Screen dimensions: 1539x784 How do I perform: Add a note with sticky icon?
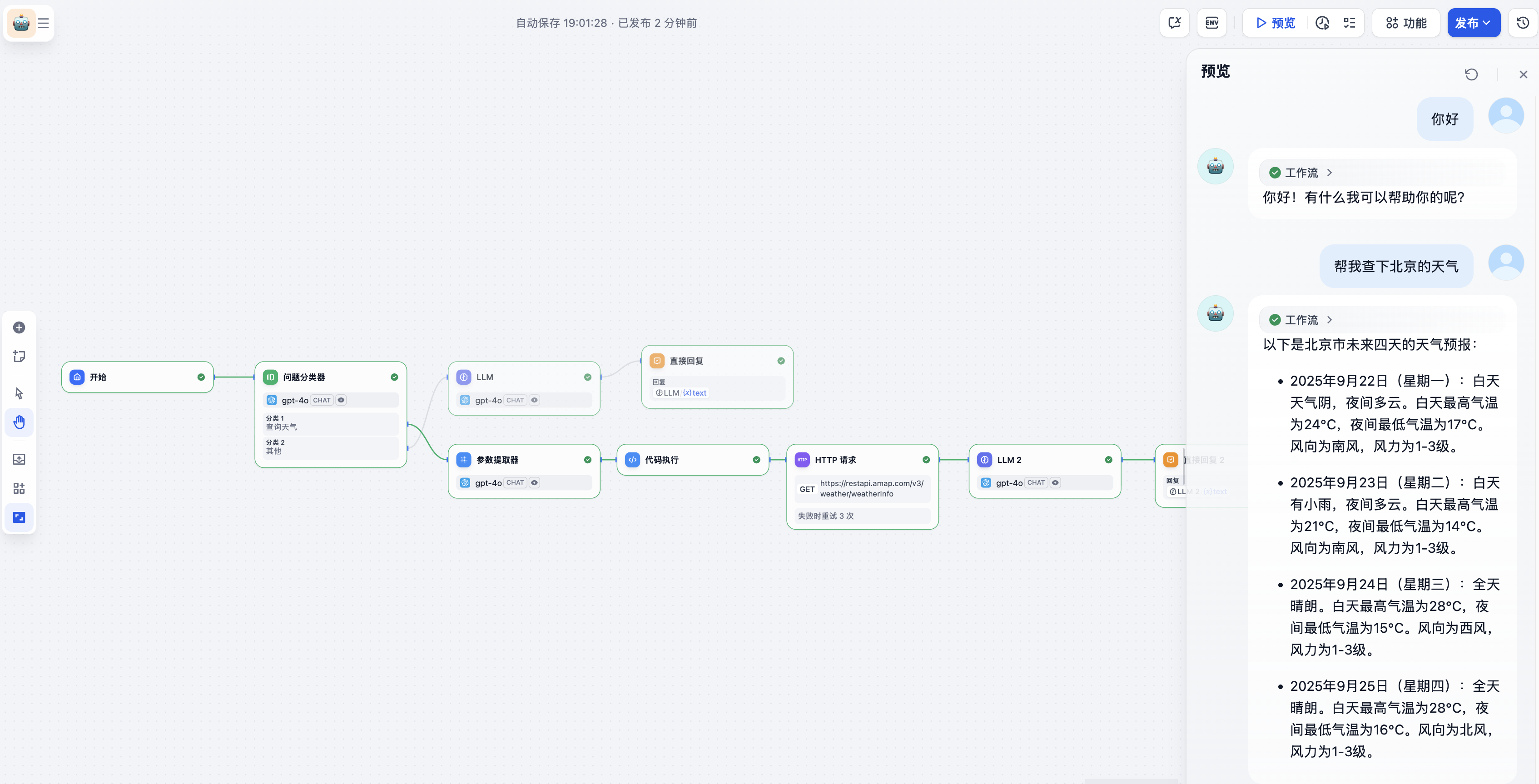(x=19, y=357)
